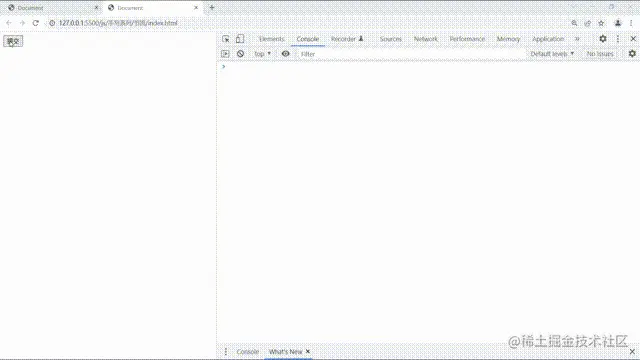Image resolution: width=640 pixels, height=360 pixels.
Task: Share this page icon in the address bar
Action: coord(588,23)
